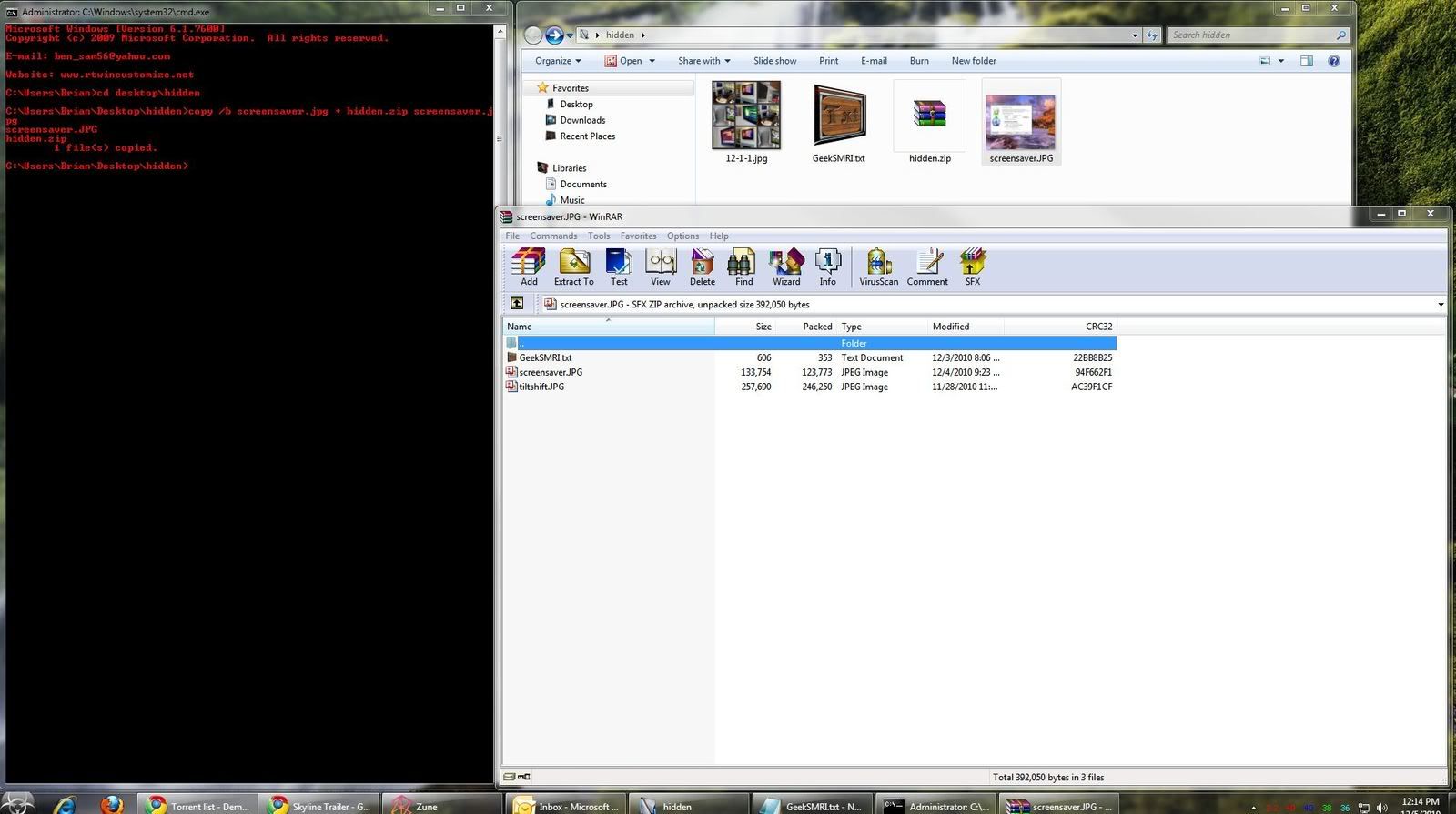Screen dimensions: 1456x814
Task: Expand Explorer address bar history dropdown
Action: [1135, 35]
